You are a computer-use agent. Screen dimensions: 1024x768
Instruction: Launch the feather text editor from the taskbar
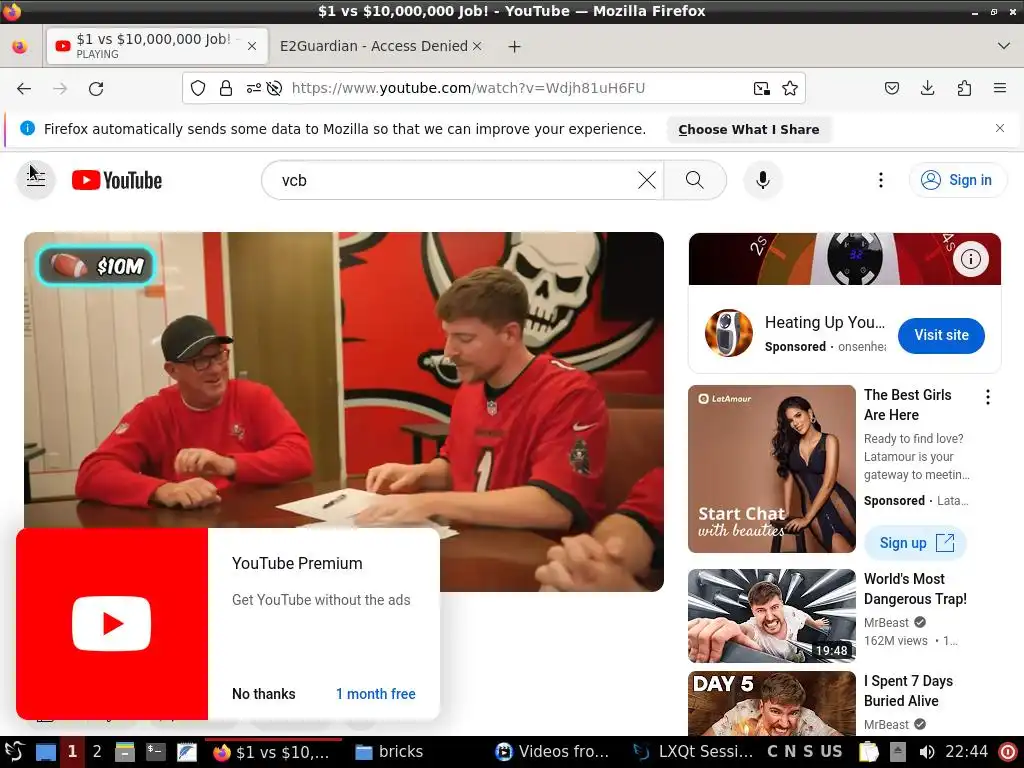pyautogui.click(x=187, y=752)
